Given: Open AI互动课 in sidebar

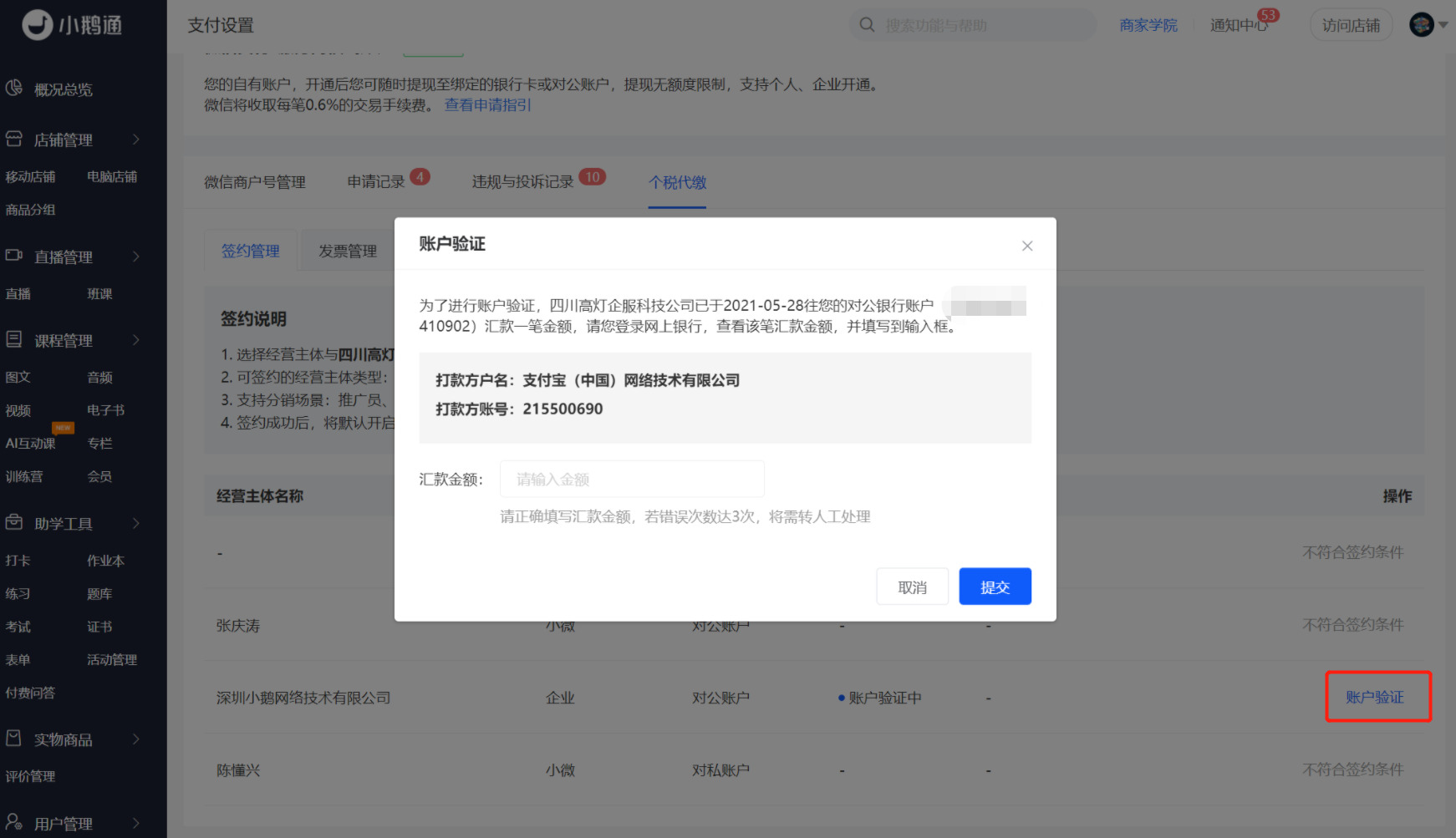Looking at the screenshot, I should point(30,444).
